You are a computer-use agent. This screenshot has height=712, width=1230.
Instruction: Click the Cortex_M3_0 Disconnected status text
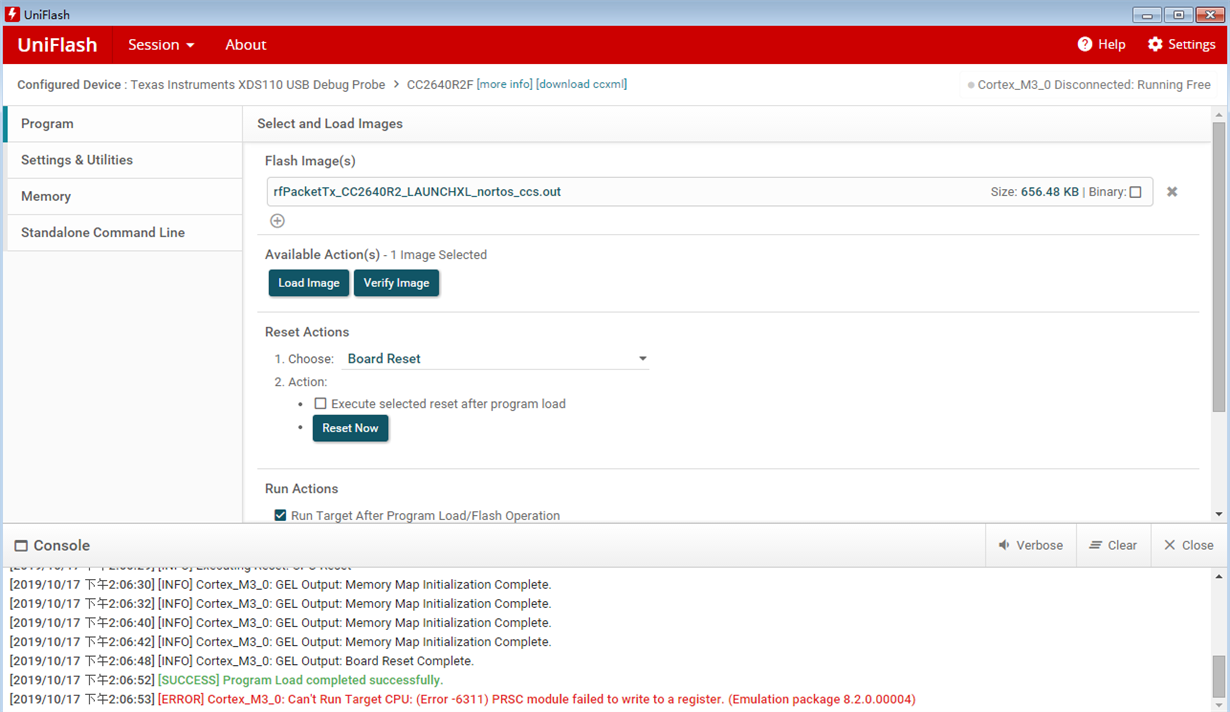click(x=1094, y=85)
